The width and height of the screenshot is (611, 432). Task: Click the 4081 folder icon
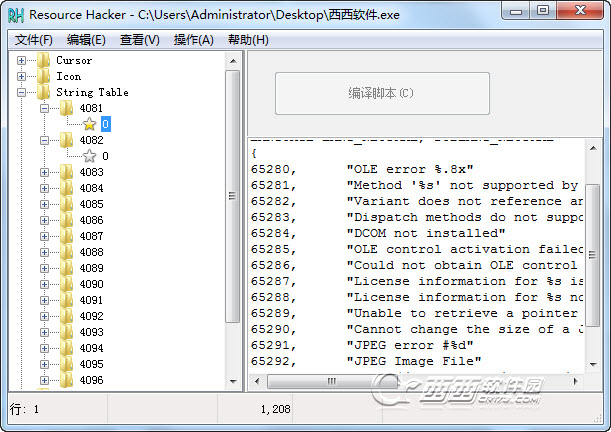point(67,108)
